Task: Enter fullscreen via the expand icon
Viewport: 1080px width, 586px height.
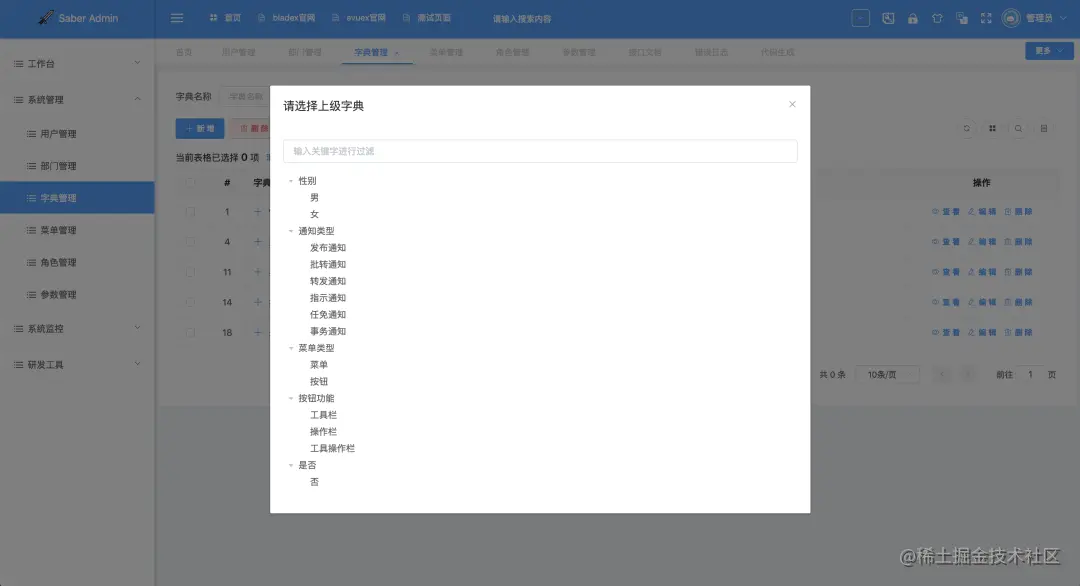Action: pyautogui.click(x=984, y=17)
